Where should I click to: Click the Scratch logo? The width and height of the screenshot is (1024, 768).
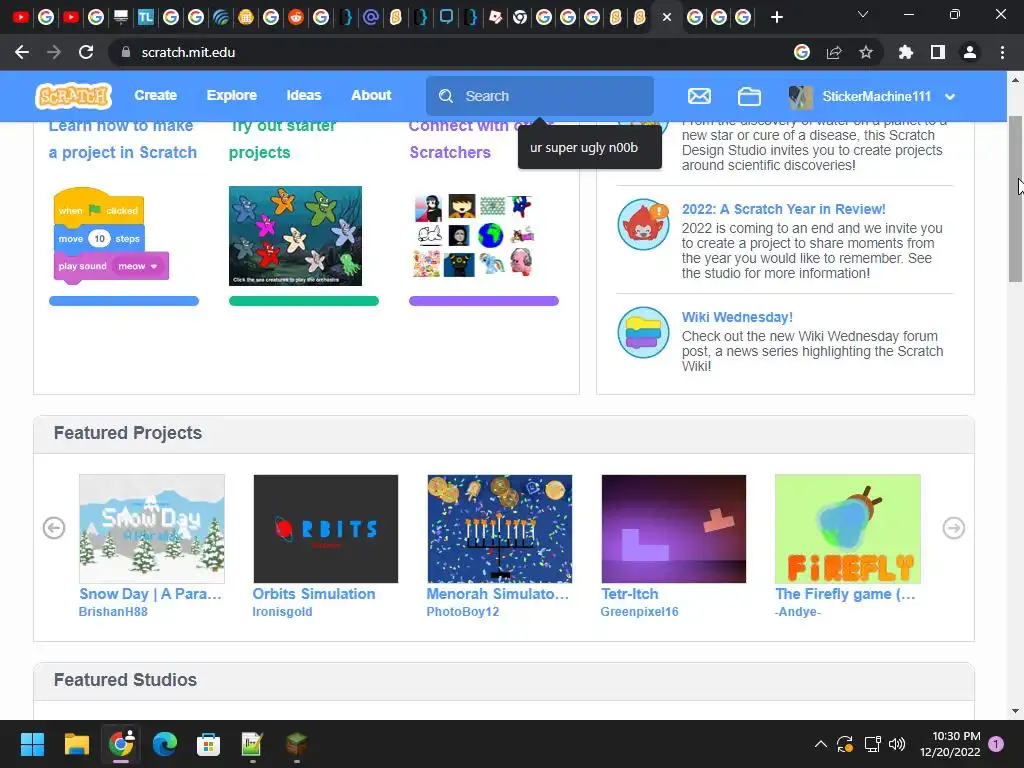coord(73,96)
